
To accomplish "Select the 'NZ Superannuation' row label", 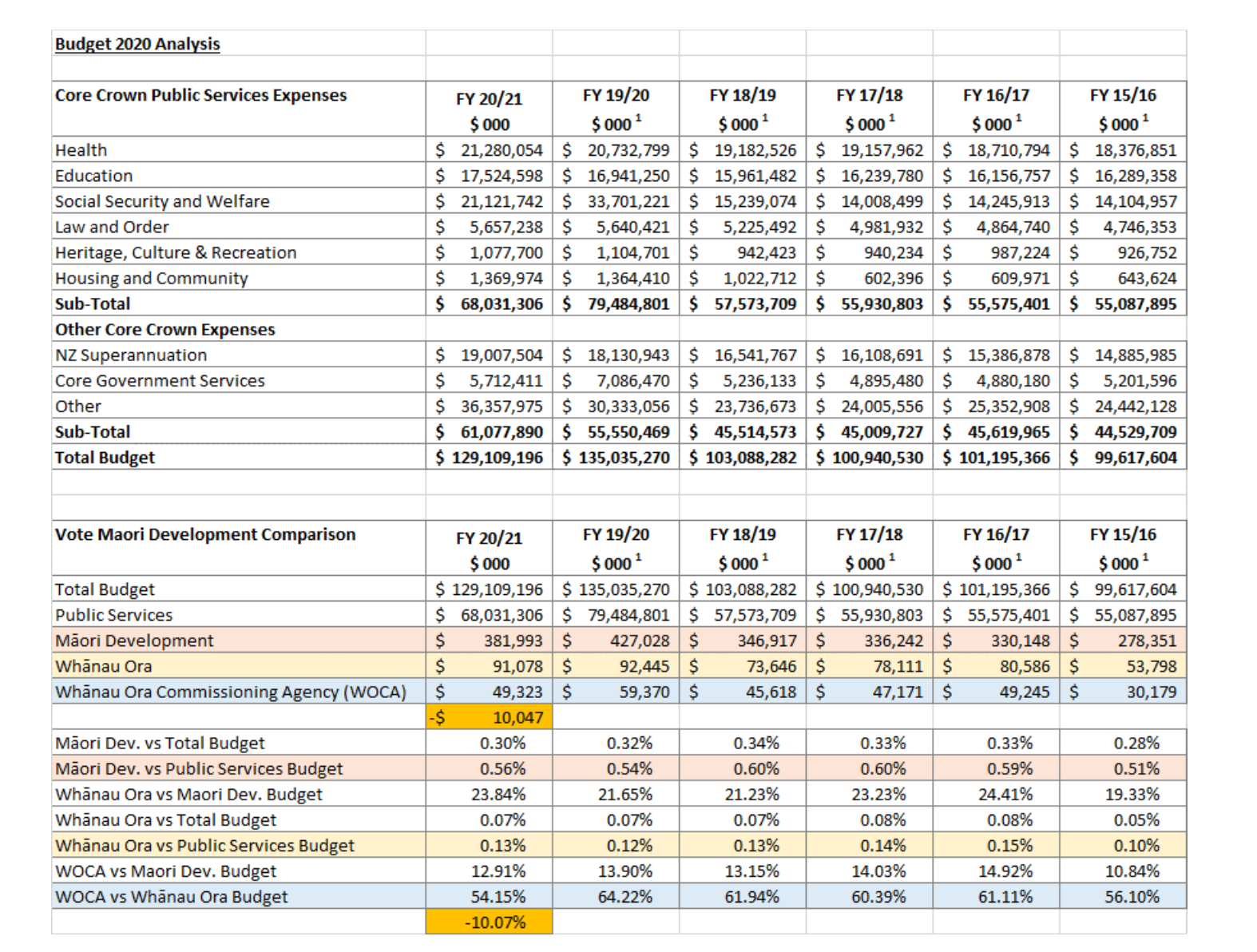I will click(x=131, y=355).
